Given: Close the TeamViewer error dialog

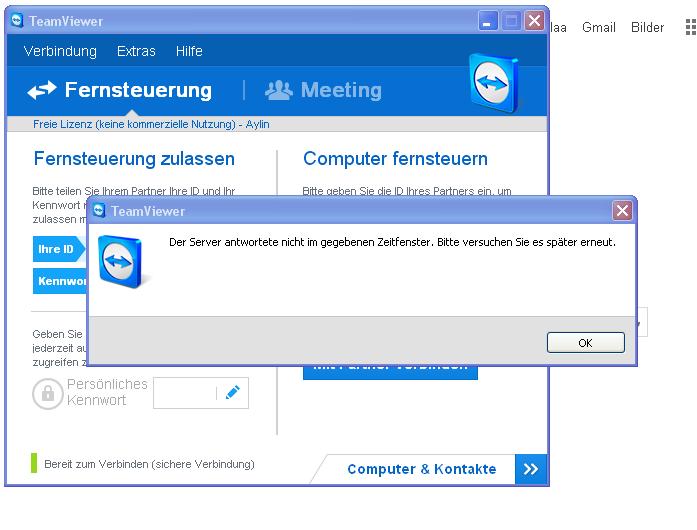Looking at the screenshot, I should (x=622, y=210).
